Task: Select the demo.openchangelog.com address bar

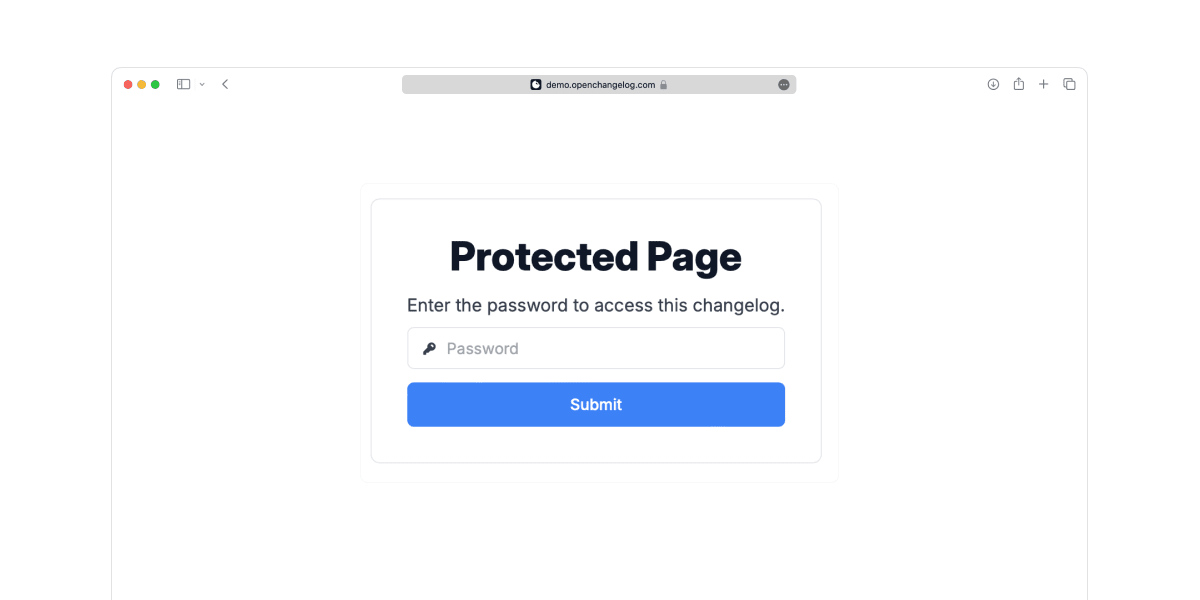Action: click(598, 84)
